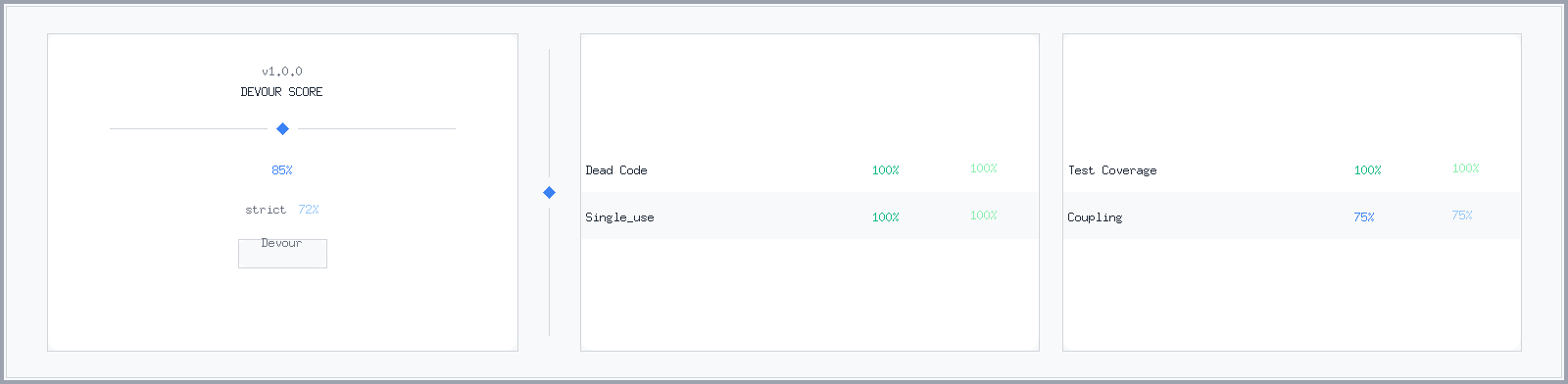The image size is (1568, 384).
Task: Select the Test Coverage row
Action: (x=1292, y=168)
